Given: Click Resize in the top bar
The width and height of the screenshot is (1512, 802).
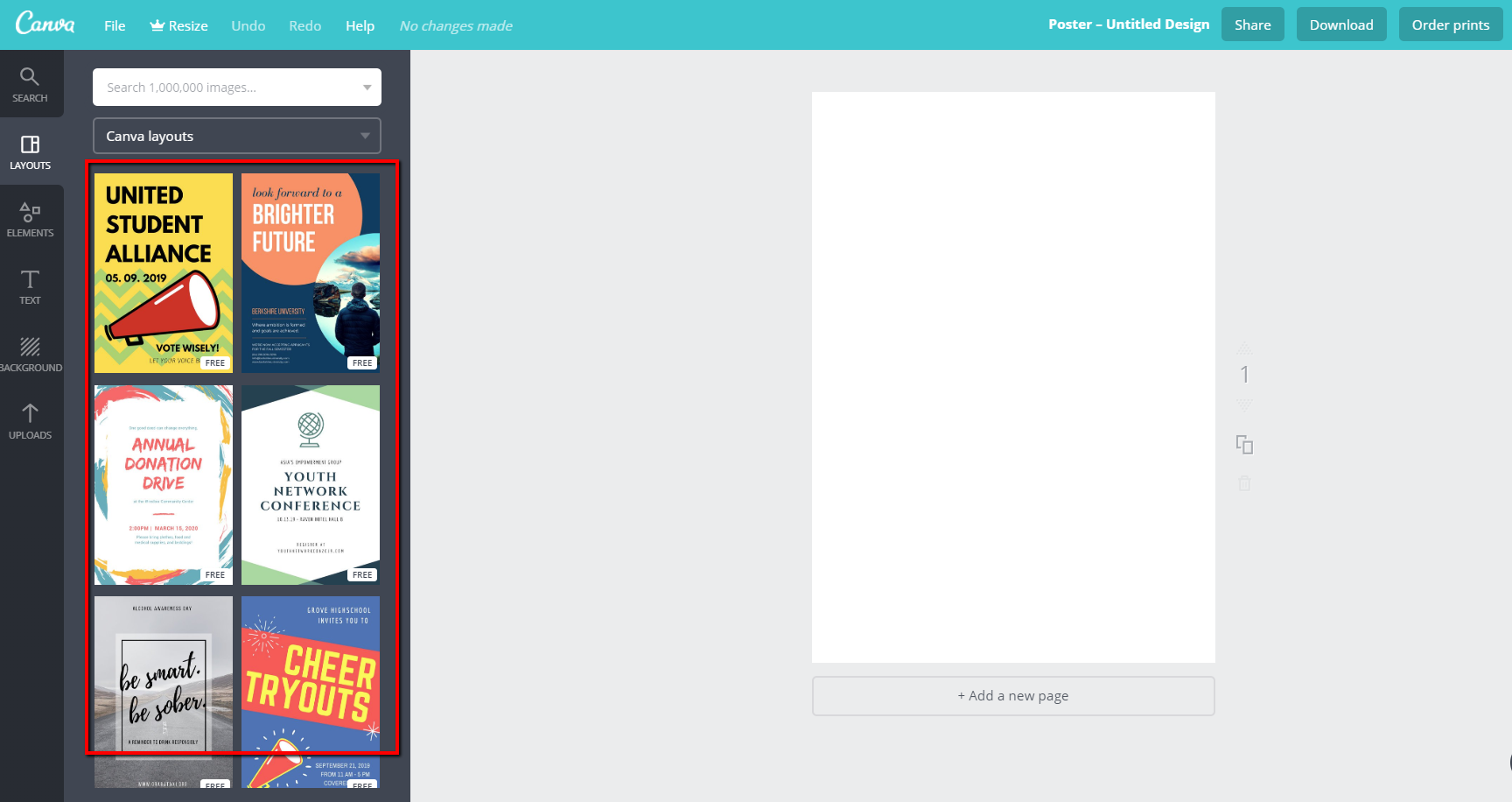Looking at the screenshot, I should (178, 25).
